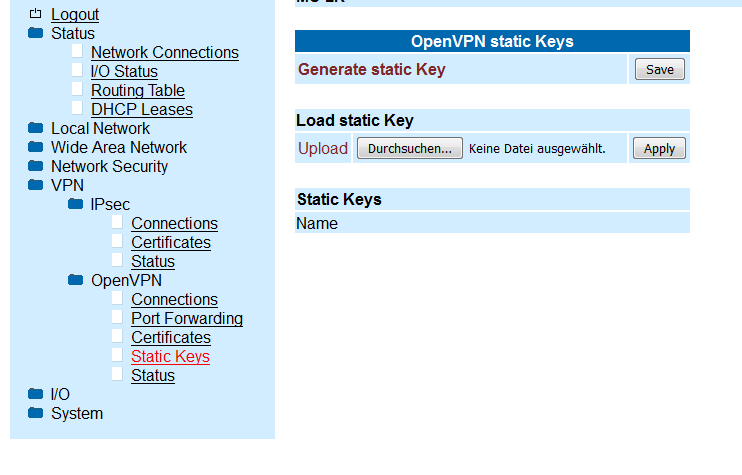Image resolution: width=742 pixels, height=475 pixels.
Task: Open Port Forwarding page
Action: click(x=187, y=318)
